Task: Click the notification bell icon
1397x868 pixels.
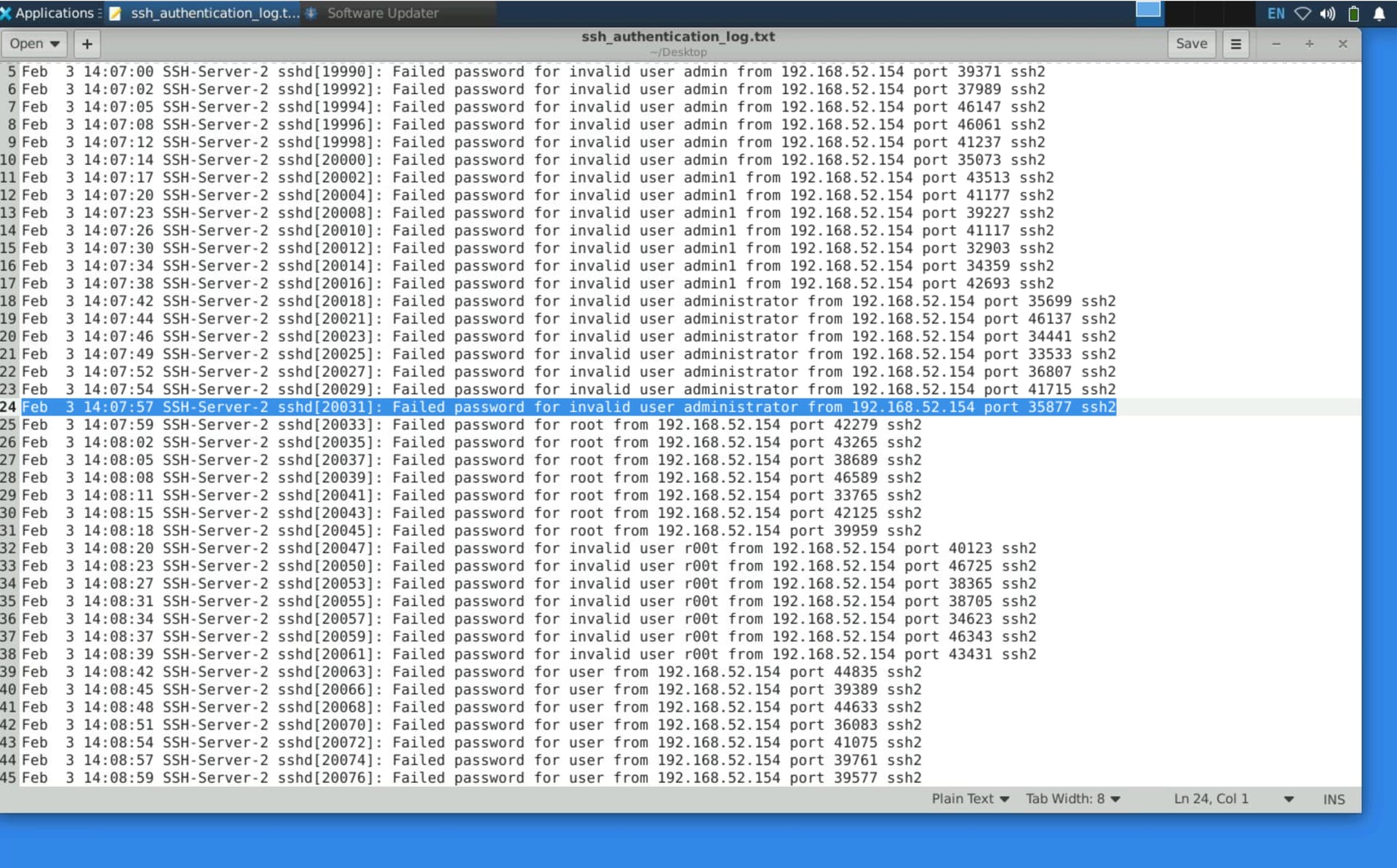Action: point(1379,13)
